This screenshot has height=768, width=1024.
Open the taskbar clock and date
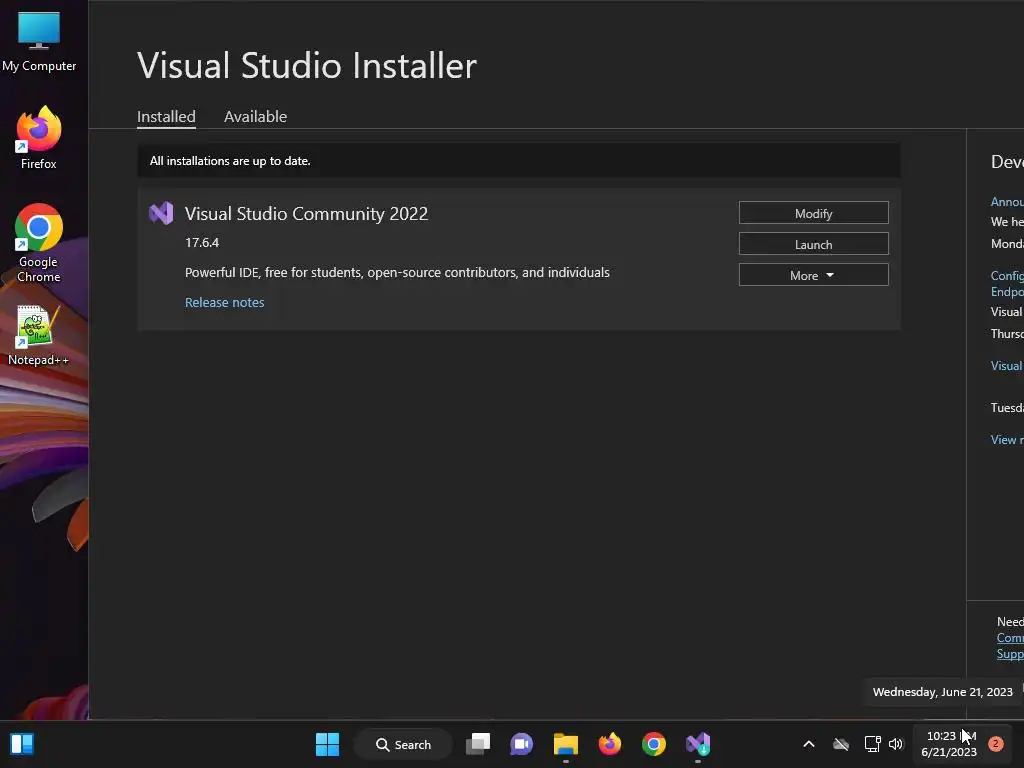click(950, 744)
